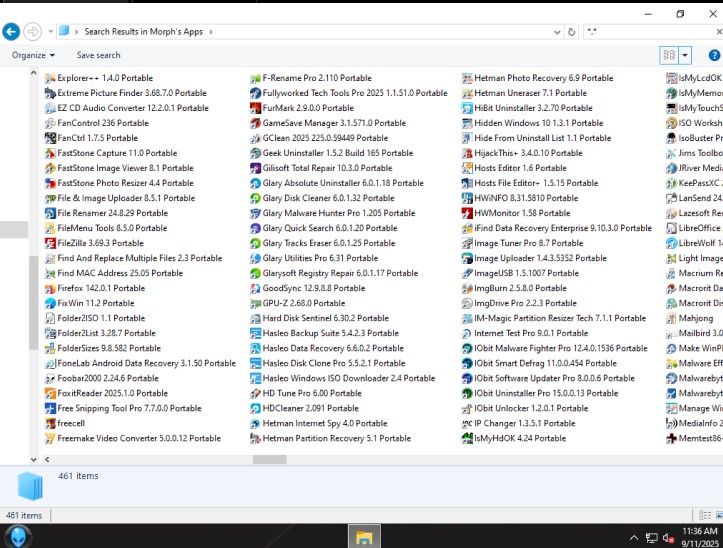Click the HWMonitor 1.58 Portable icon

click(x=467, y=213)
